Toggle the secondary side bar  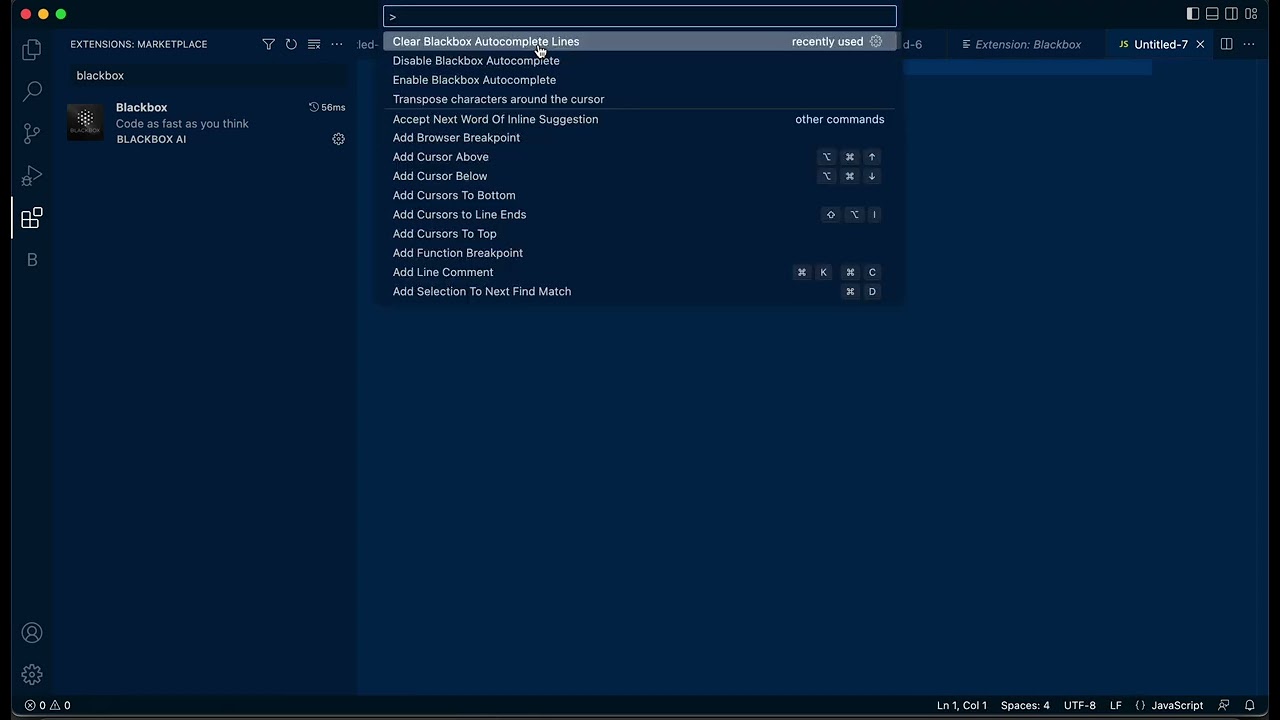(1231, 14)
